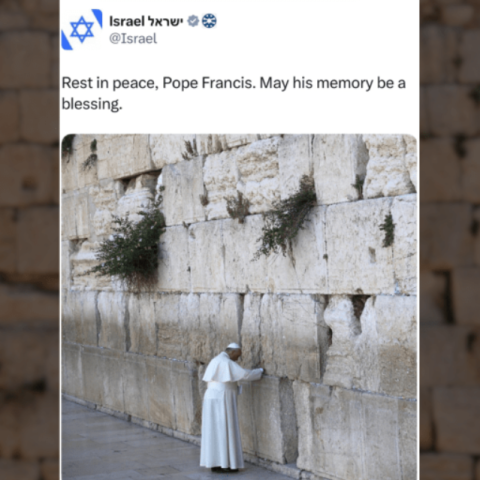The width and height of the screenshot is (480, 480).
Task: Click the blurred stone backdrop right of tweet
Action: tap(450, 240)
